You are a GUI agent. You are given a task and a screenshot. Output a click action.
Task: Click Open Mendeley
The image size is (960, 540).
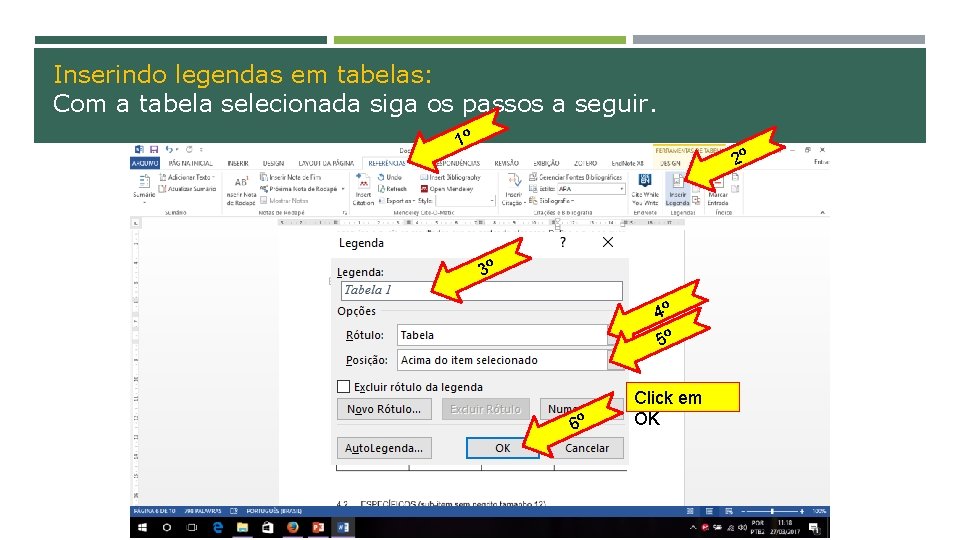click(447, 189)
